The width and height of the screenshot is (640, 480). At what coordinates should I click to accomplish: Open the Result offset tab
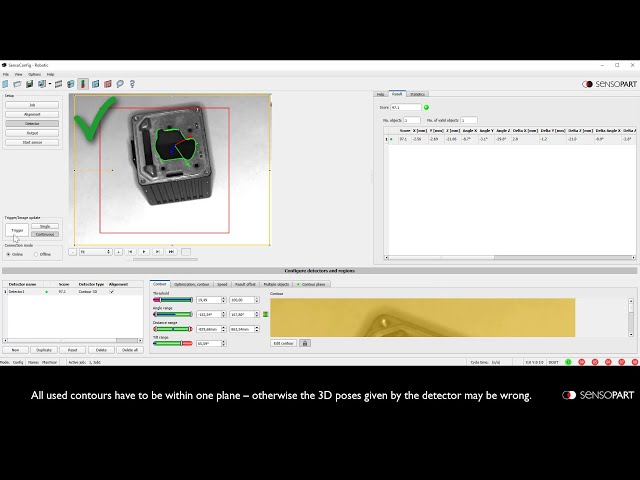click(x=245, y=284)
